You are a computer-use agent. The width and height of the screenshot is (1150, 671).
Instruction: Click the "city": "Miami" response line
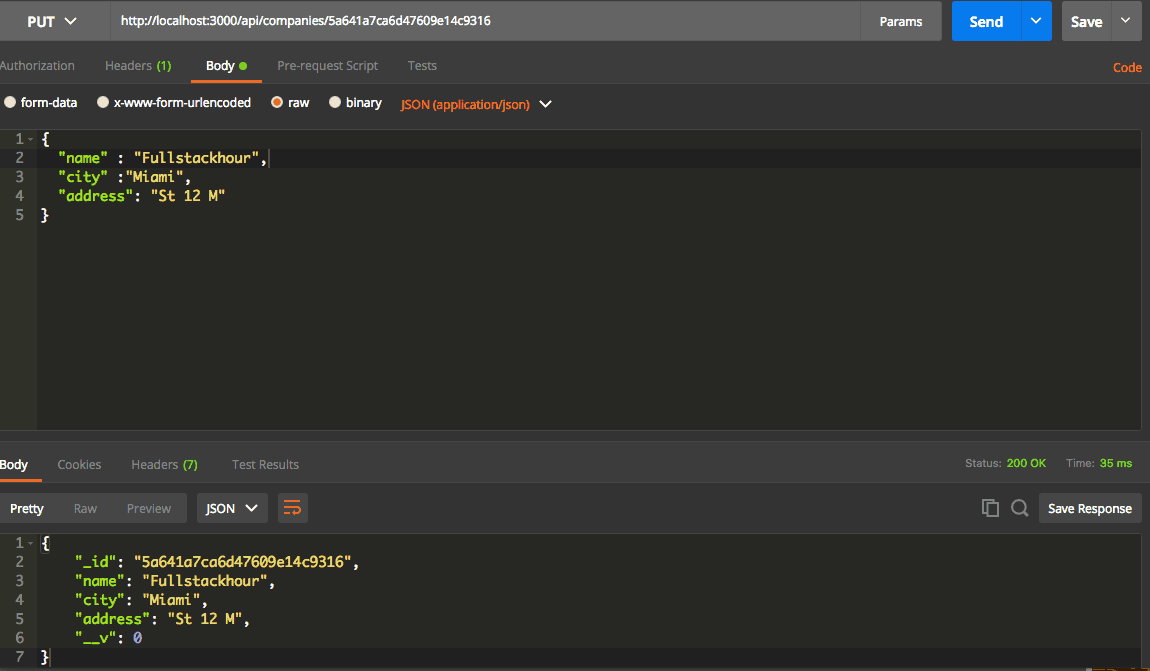141,601
